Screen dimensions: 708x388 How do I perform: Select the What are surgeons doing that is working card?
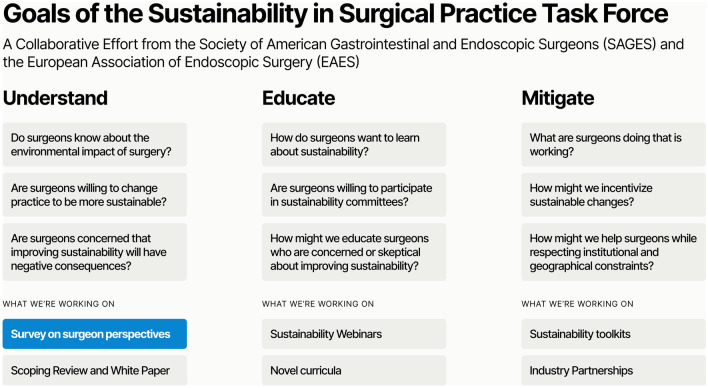pos(613,145)
